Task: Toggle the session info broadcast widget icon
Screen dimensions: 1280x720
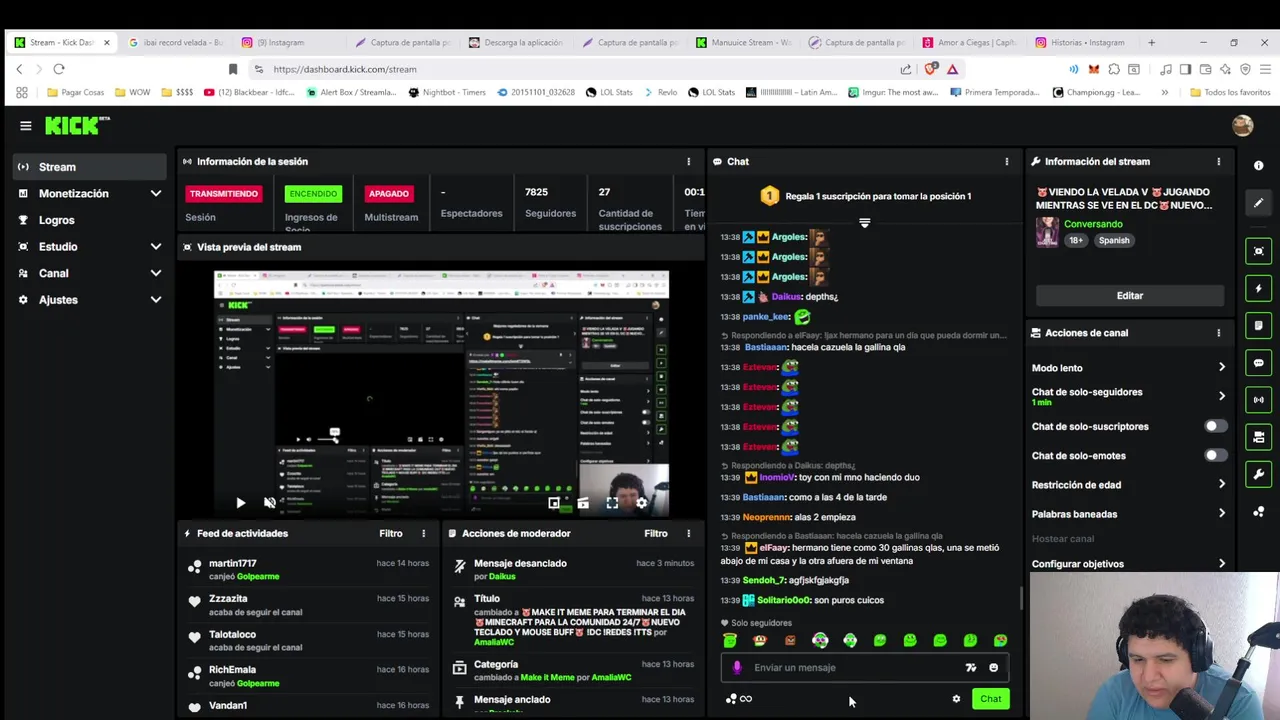Action: 1259,400
